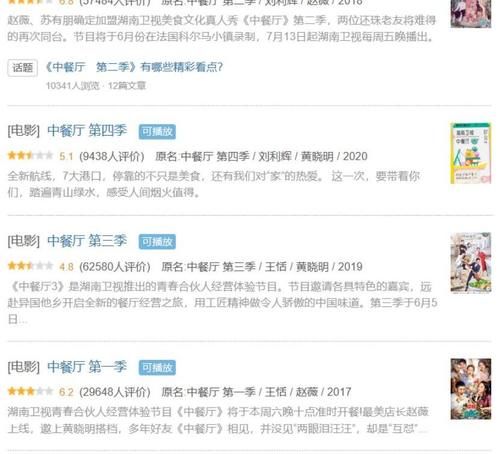Screen dimensions: 500x454
Task: Click the 4.8 rating score
Action: pos(66,267)
